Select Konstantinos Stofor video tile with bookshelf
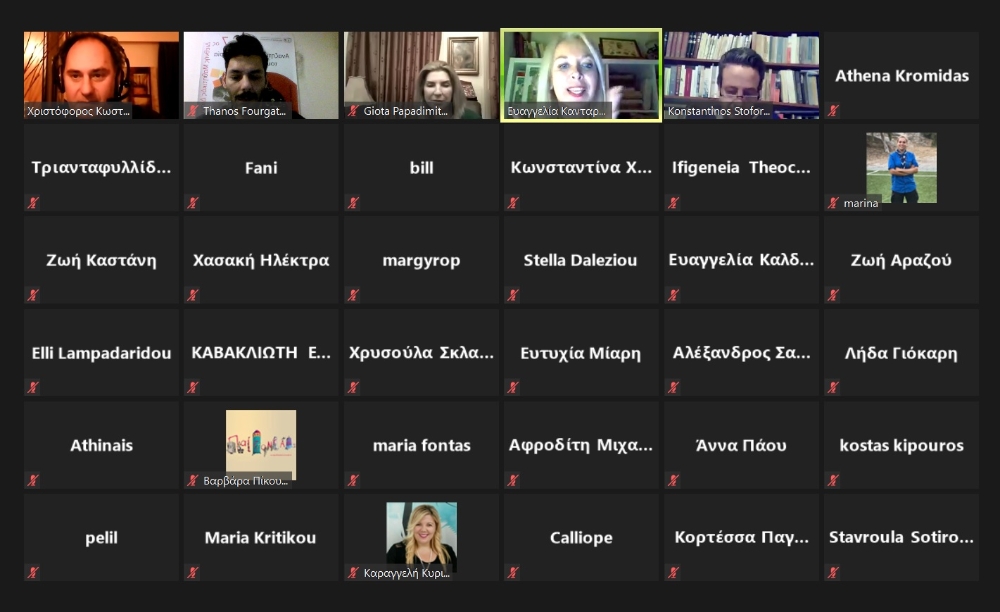 coord(741,75)
